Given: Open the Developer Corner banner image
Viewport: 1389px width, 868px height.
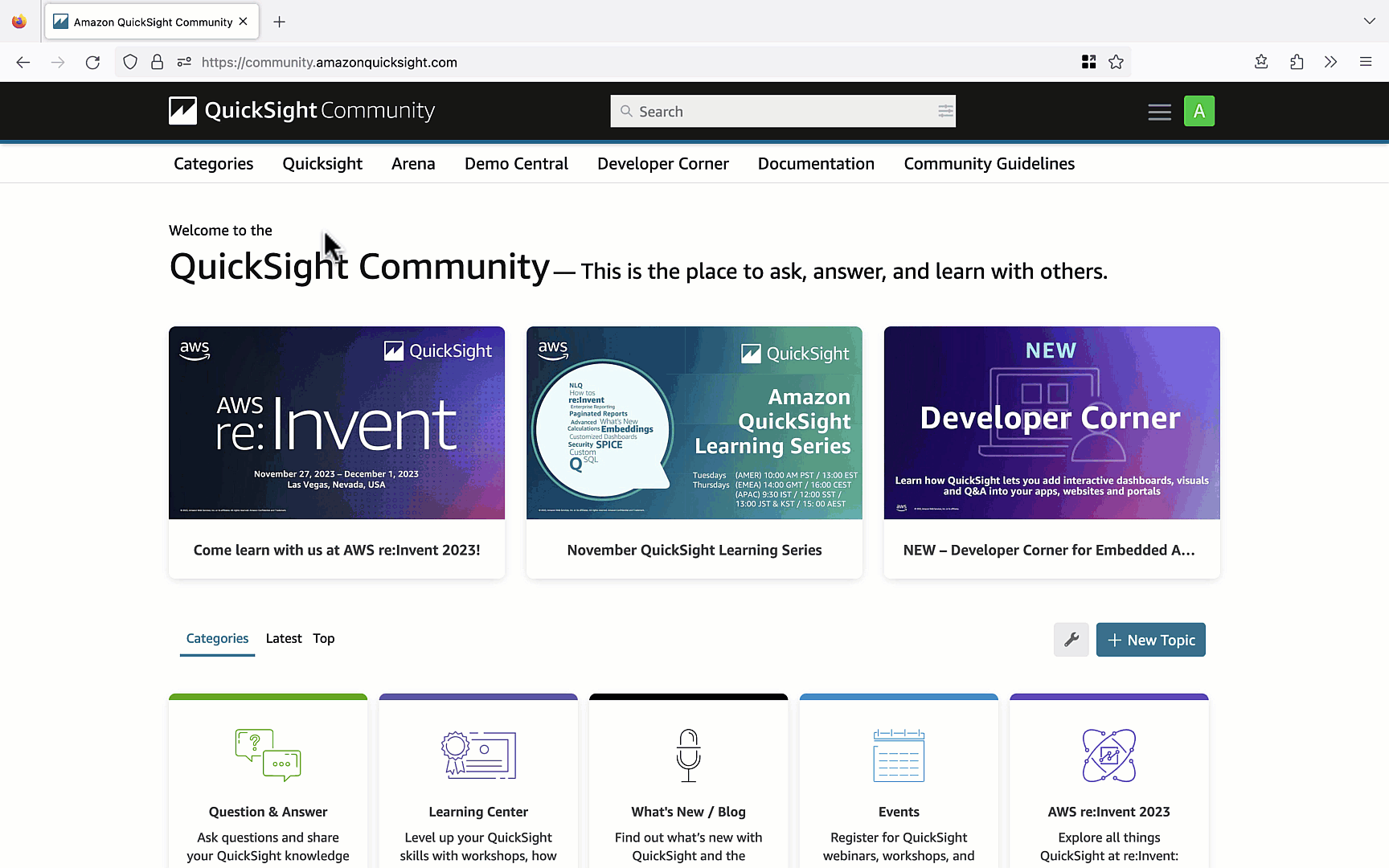Looking at the screenshot, I should pos(1052,423).
